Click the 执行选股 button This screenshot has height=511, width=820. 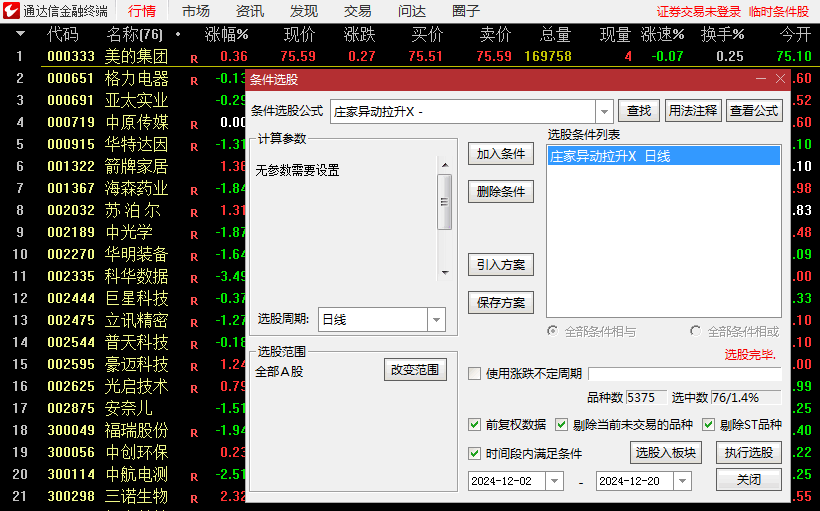click(749, 452)
